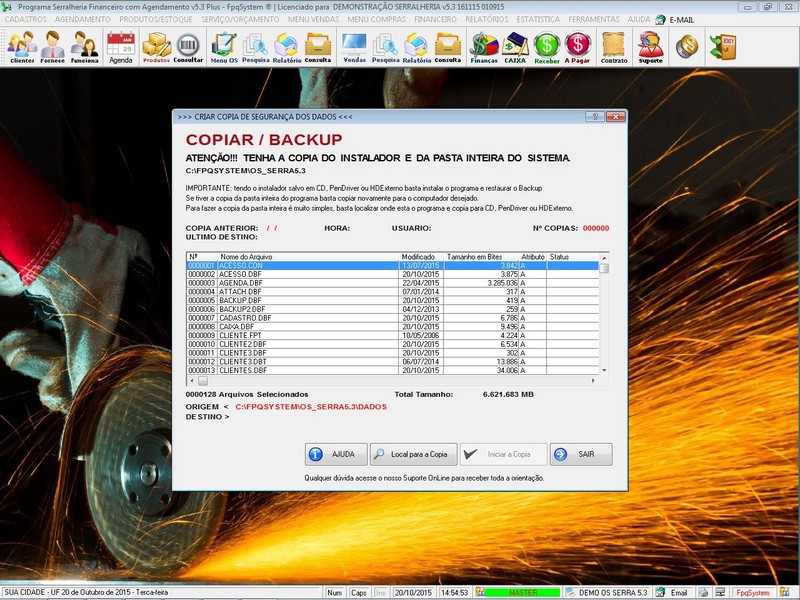Image resolution: width=800 pixels, height=600 pixels.
Task: Select the BACKUP.DBF file row
Action: 392,301
